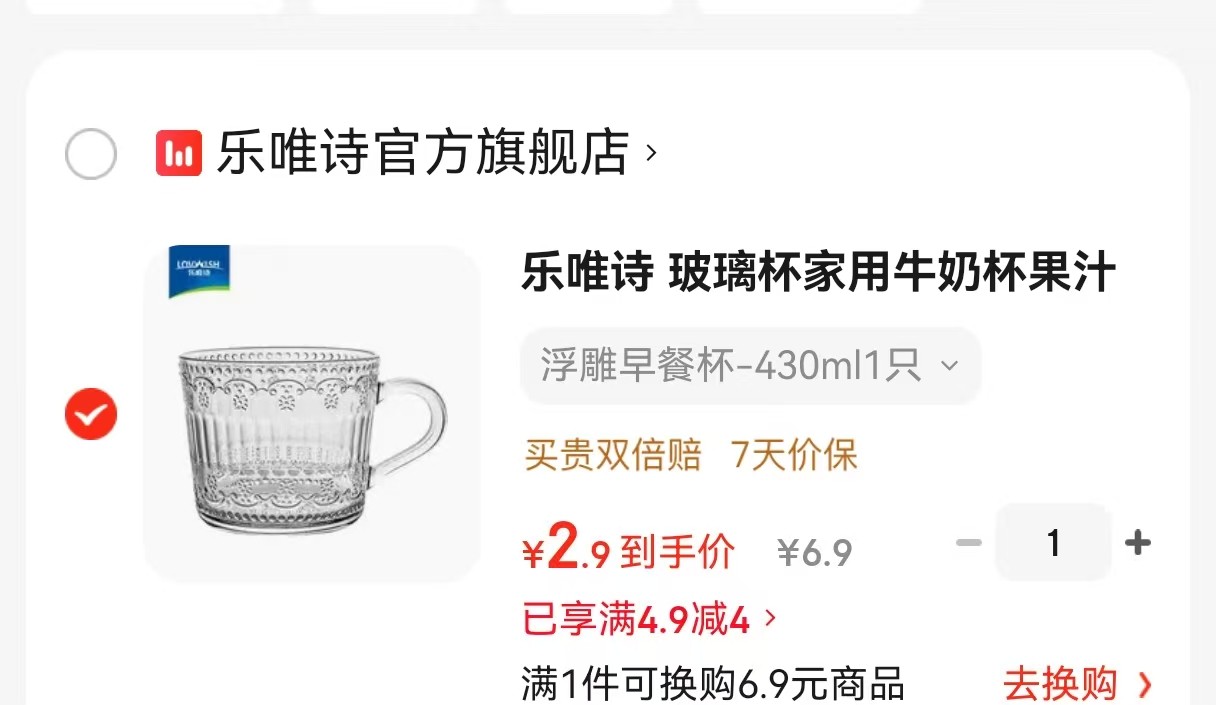This screenshot has width=1216, height=705.
Task: Click the arrow beside 已享满4.9减4
Action: click(x=769, y=620)
